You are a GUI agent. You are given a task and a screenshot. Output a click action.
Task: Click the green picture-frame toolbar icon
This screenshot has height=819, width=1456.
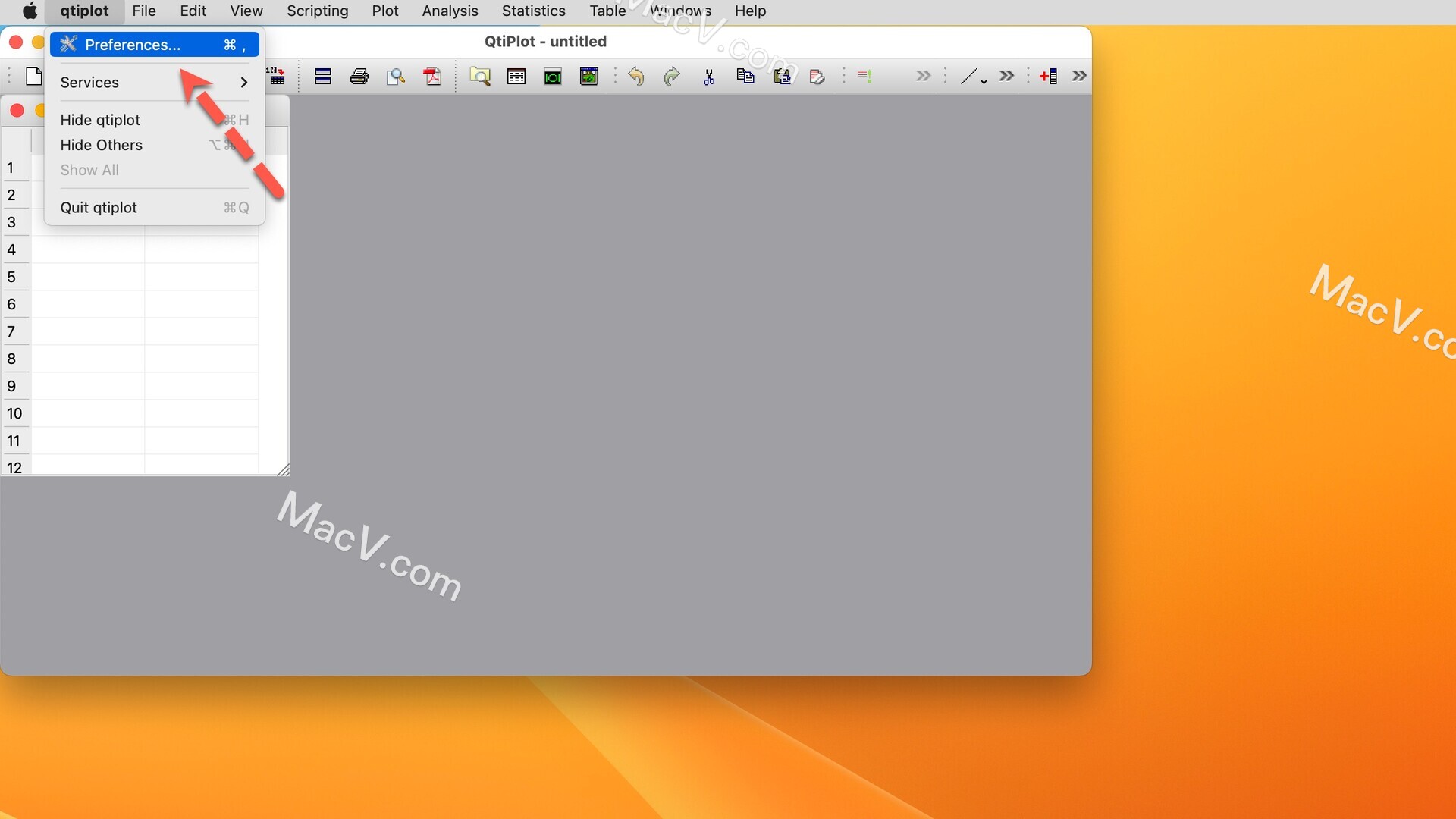pyautogui.click(x=589, y=76)
